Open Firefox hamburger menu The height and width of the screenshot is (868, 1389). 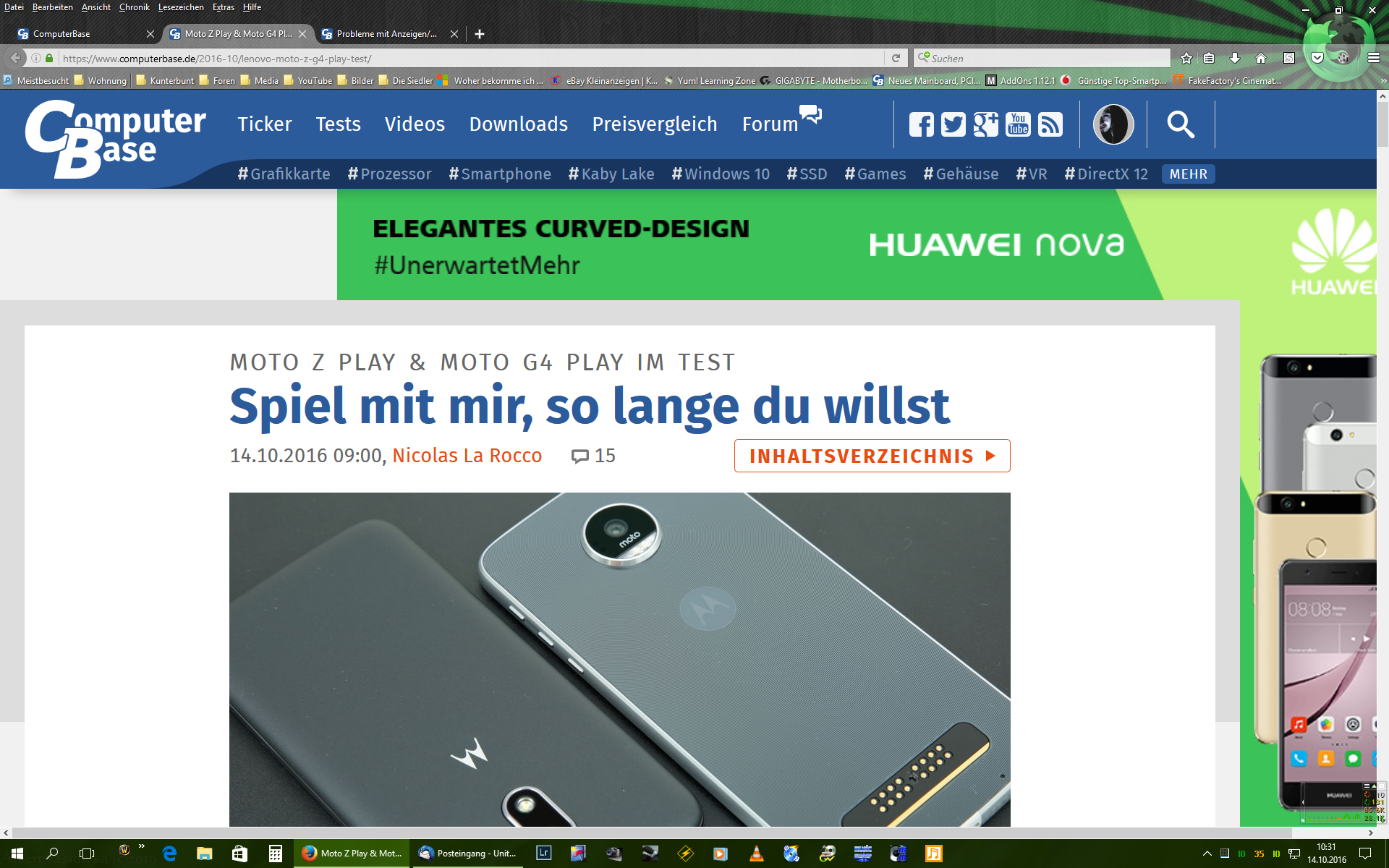[1374, 58]
